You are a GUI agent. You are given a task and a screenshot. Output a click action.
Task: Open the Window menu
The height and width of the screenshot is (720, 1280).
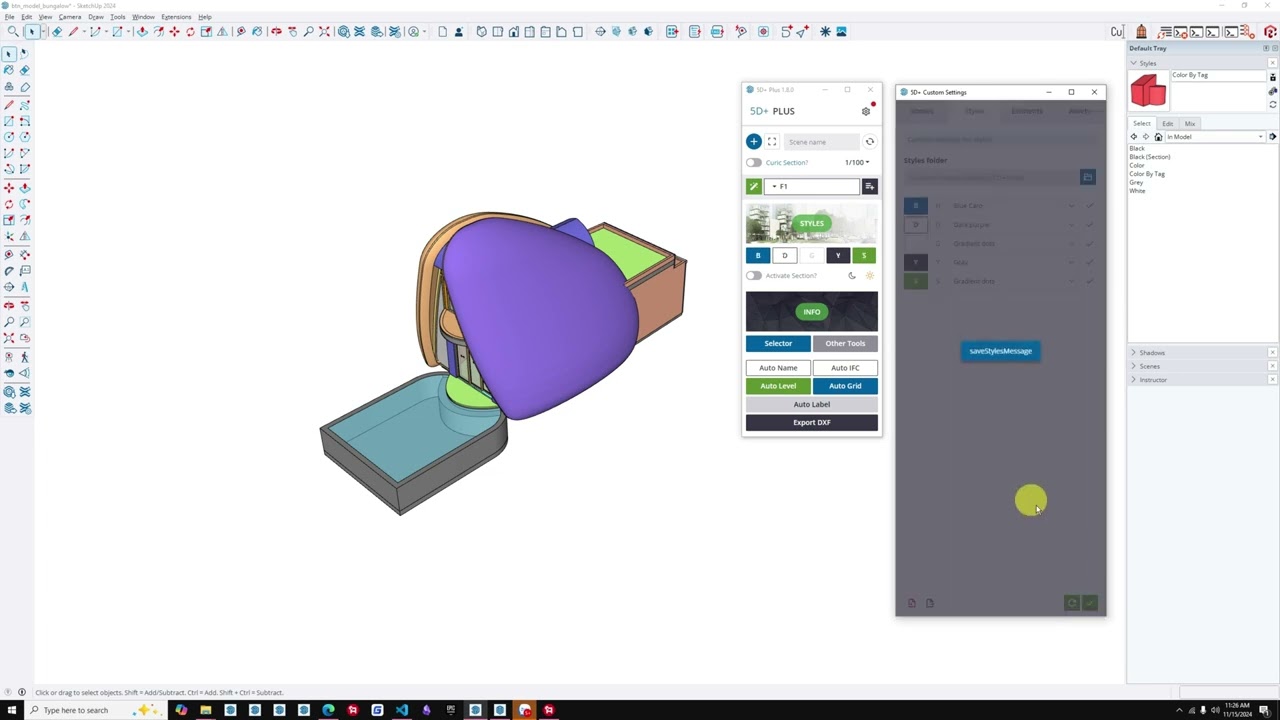tap(143, 17)
